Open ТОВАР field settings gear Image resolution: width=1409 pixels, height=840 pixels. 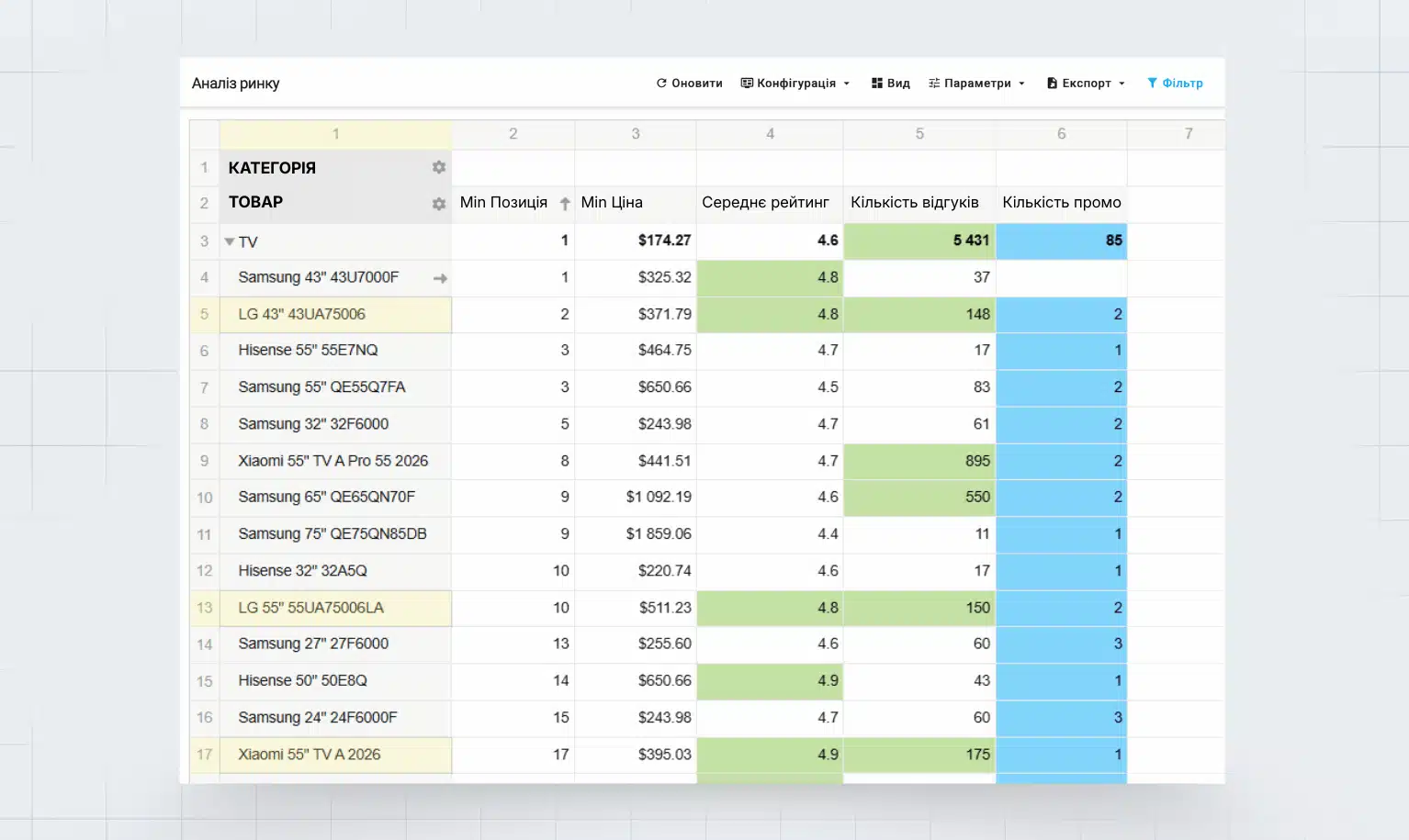[439, 204]
